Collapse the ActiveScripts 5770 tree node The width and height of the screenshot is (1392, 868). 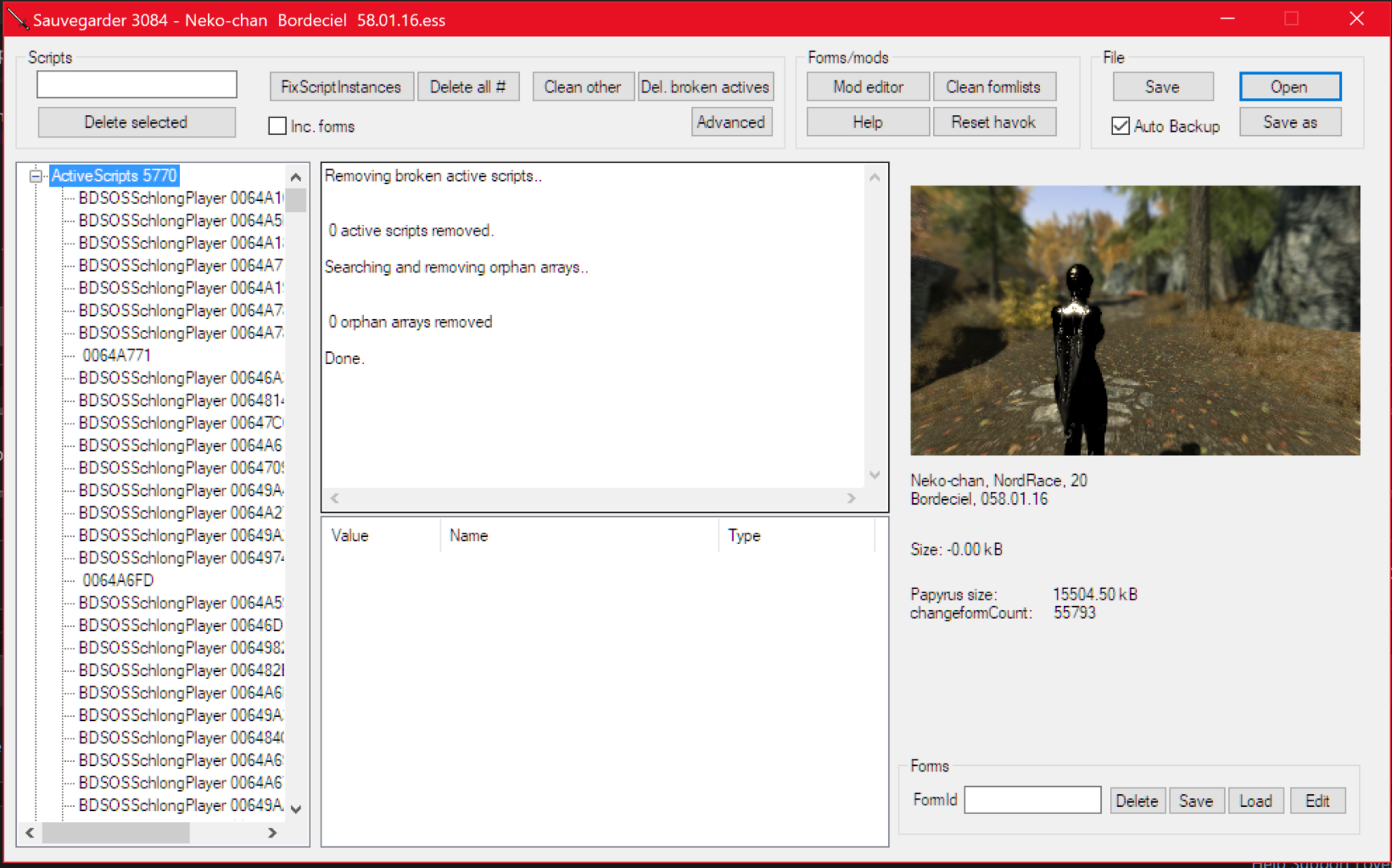(x=35, y=176)
